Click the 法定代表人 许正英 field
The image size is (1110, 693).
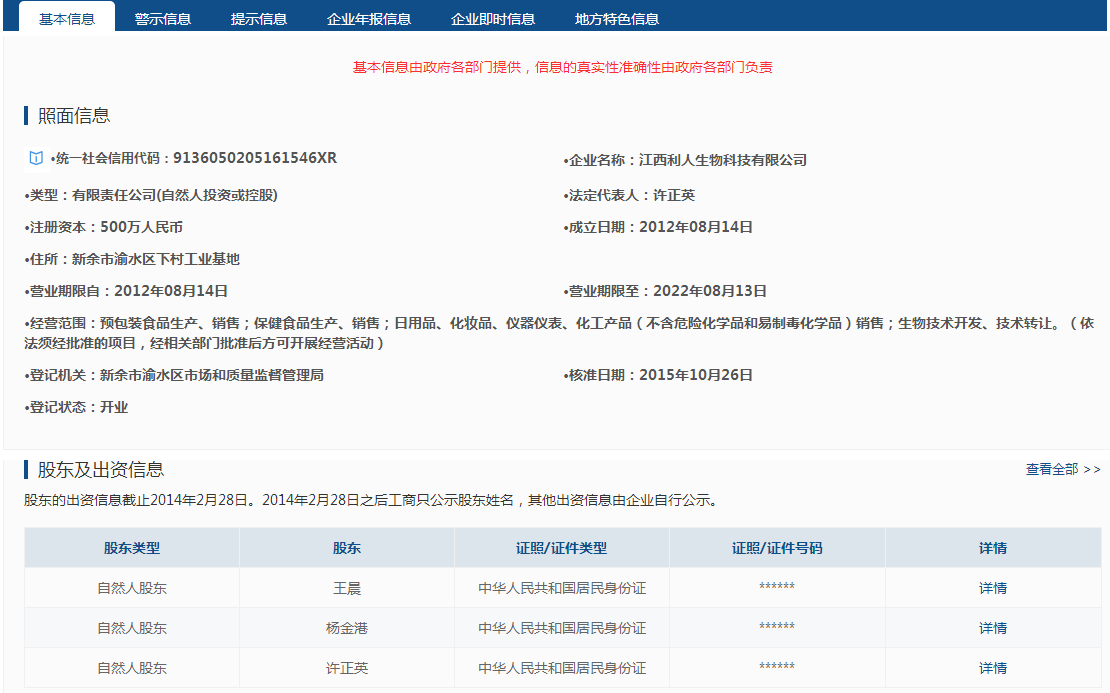629,195
